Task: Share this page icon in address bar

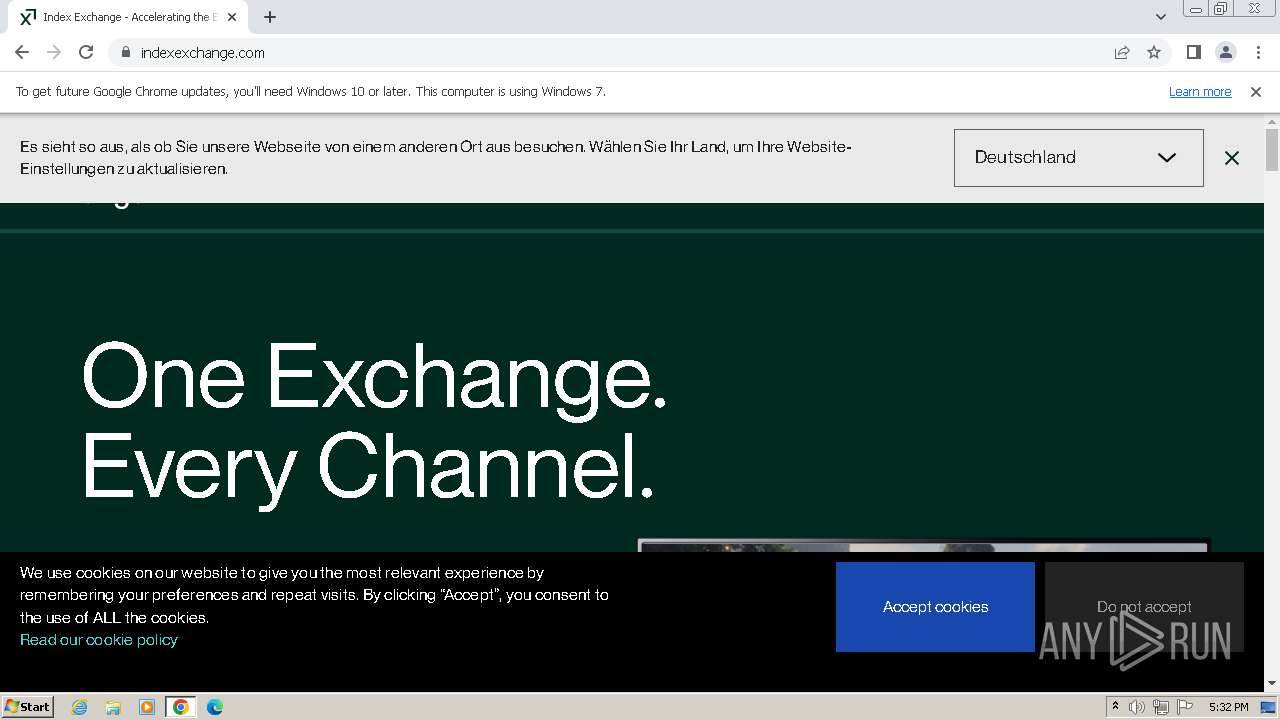Action: point(1122,52)
